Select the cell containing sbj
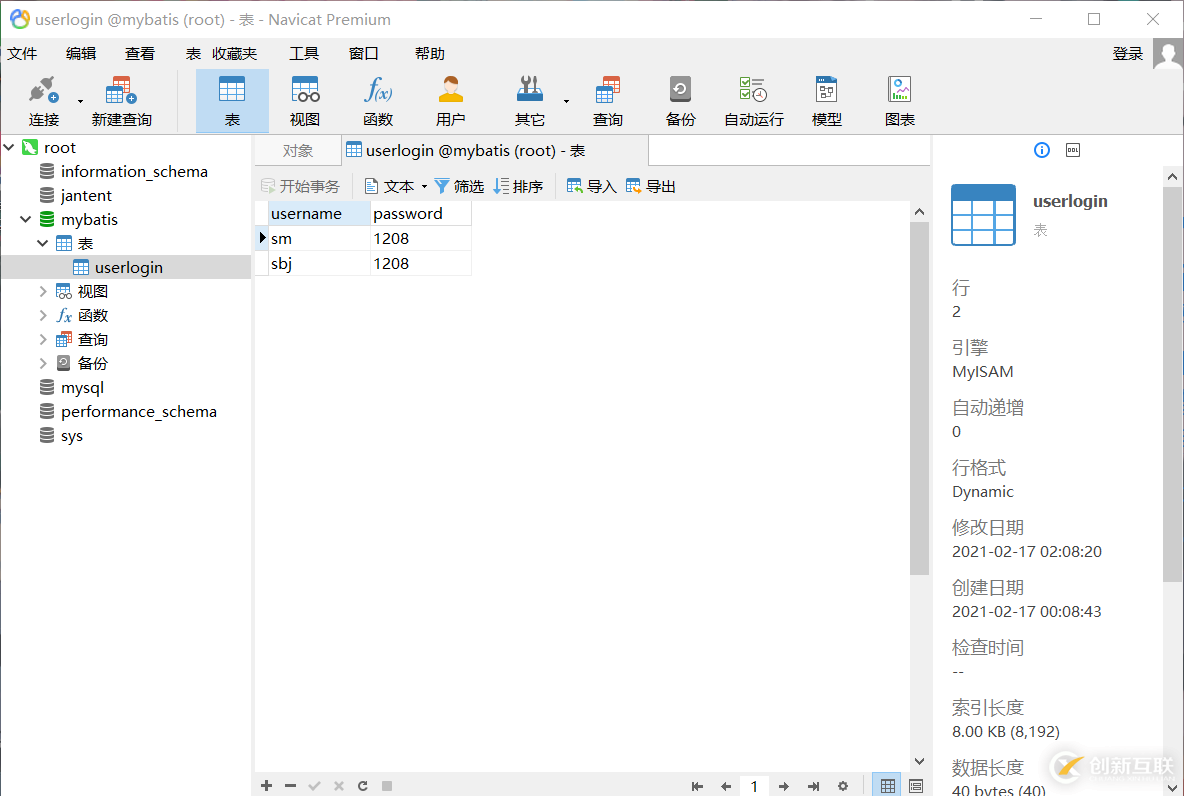1184x796 pixels. tap(319, 264)
